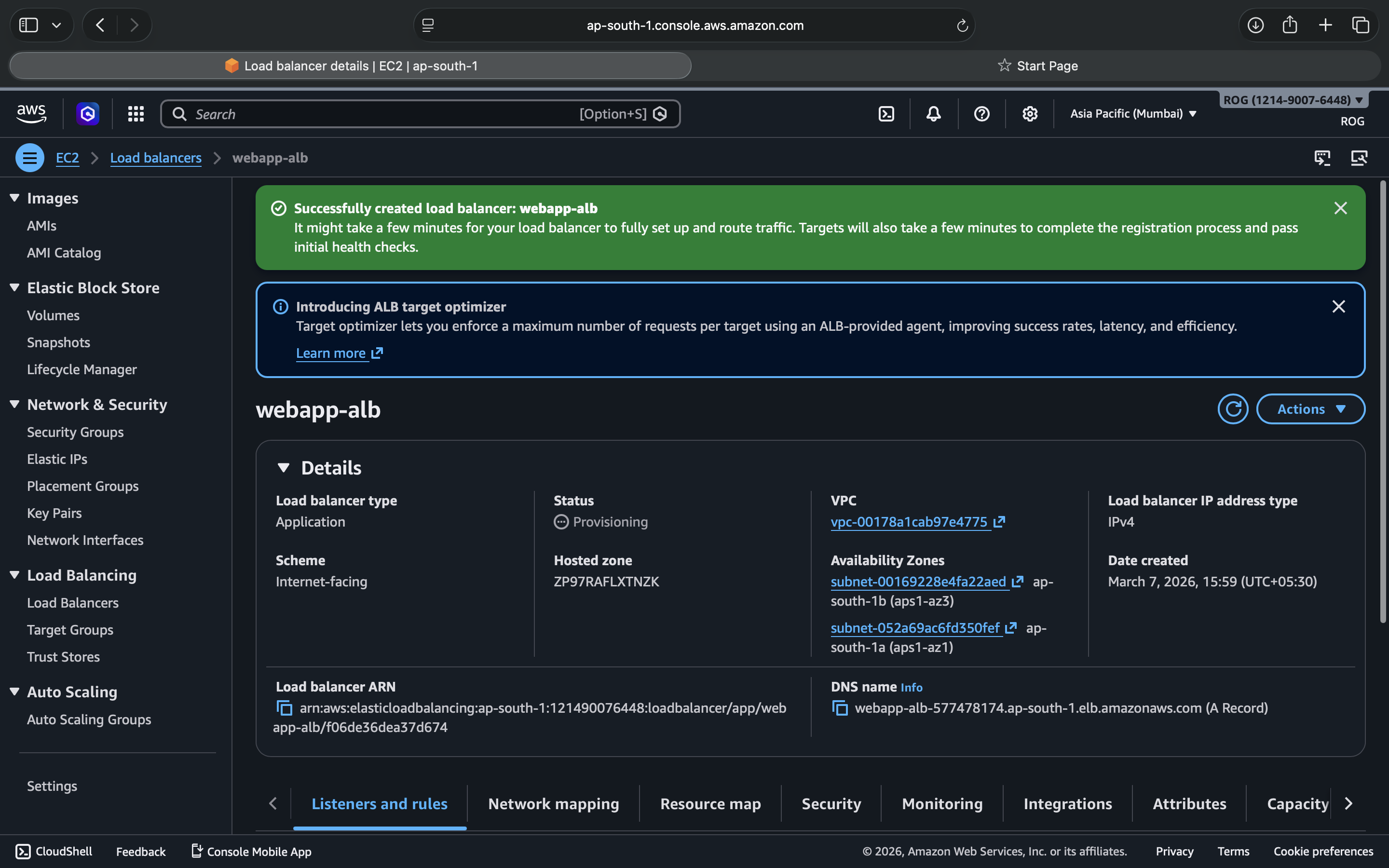Open the CloudShell terminal icon in header
Image resolution: width=1389 pixels, height=868 pixels.
886,114
